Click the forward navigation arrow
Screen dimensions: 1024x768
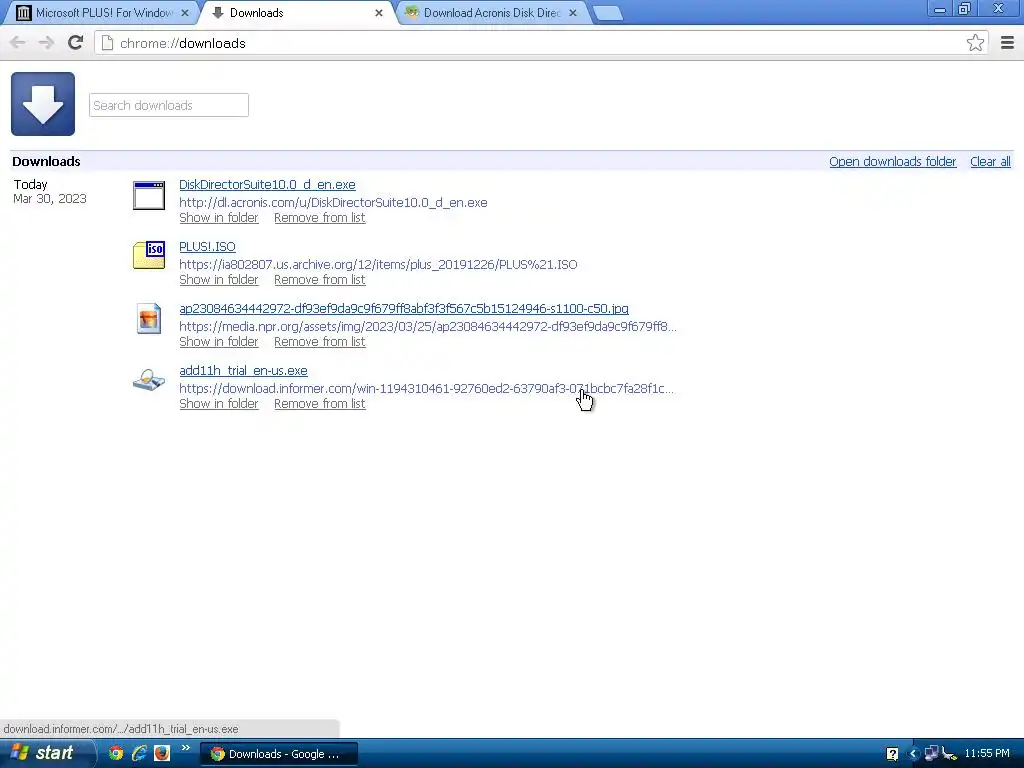pyautogui.click(x=46, y=43)
